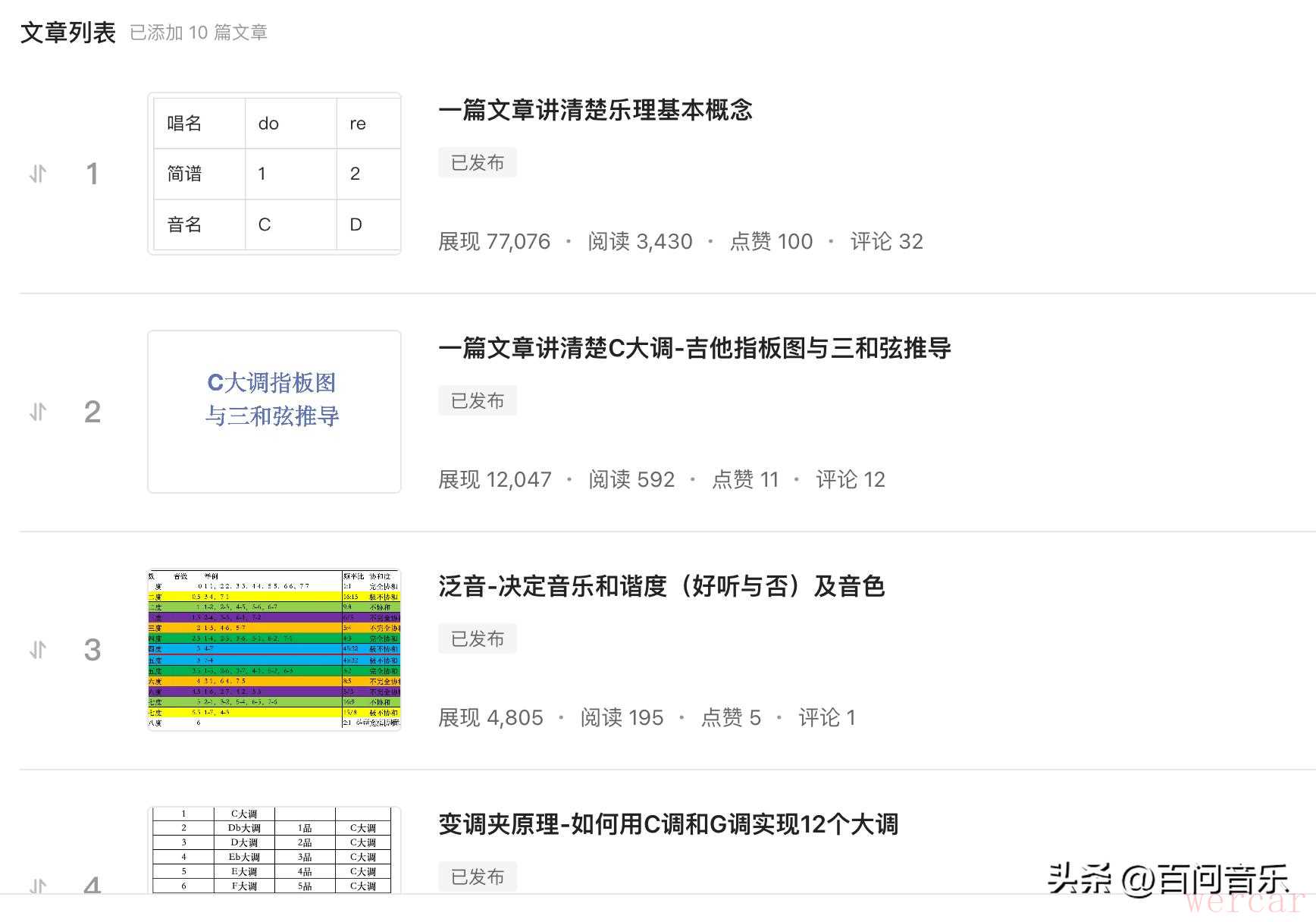Screen dimensions: 1316x922
Task: Open the 泛音 harmony and timbre article title
Action: [x=661, y=586]
